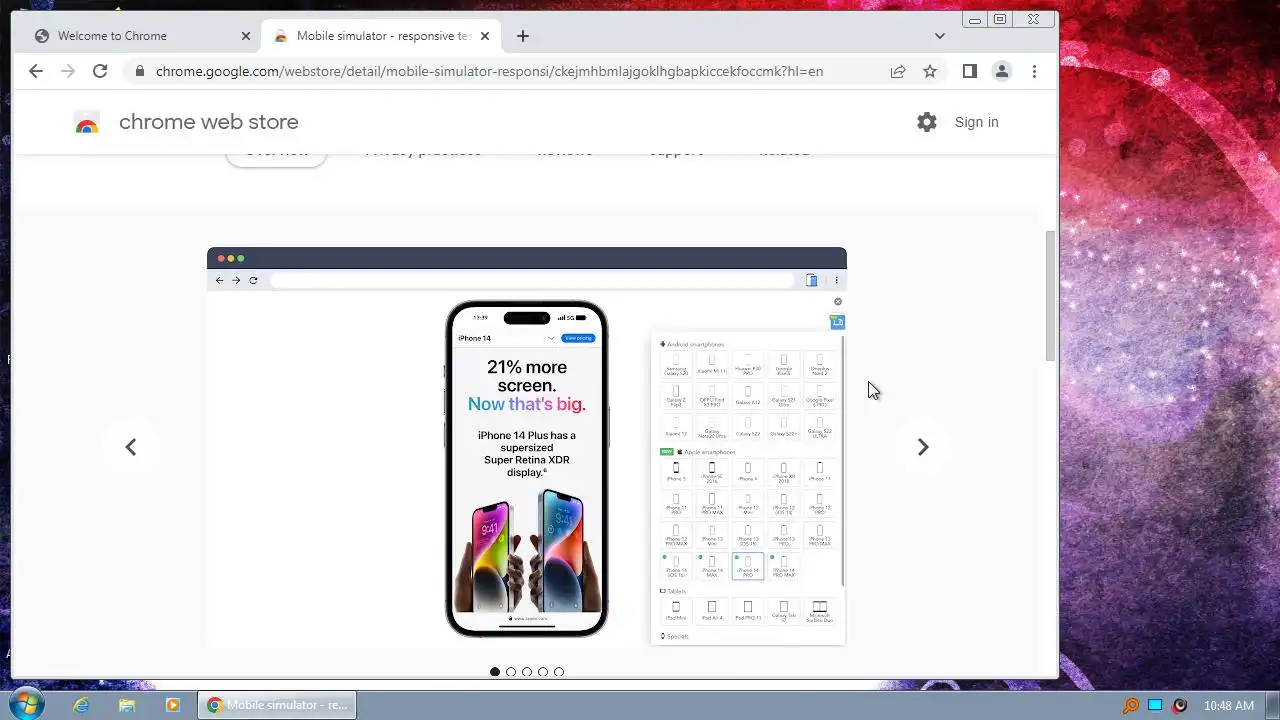Go back using the browser back arrow
The width and height of the screenshot is (1280, 720).
pyautogui.click(x=36, y=71)
